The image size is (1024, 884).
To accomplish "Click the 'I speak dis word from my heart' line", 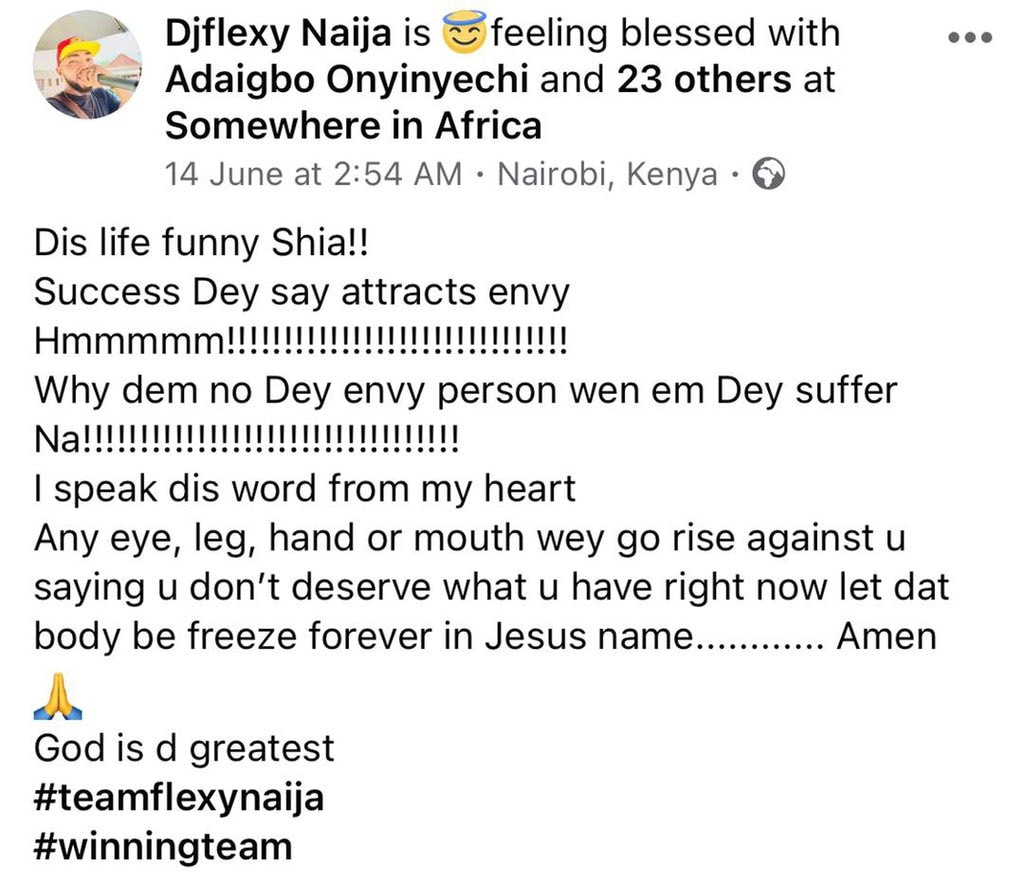I will (305, 489).
